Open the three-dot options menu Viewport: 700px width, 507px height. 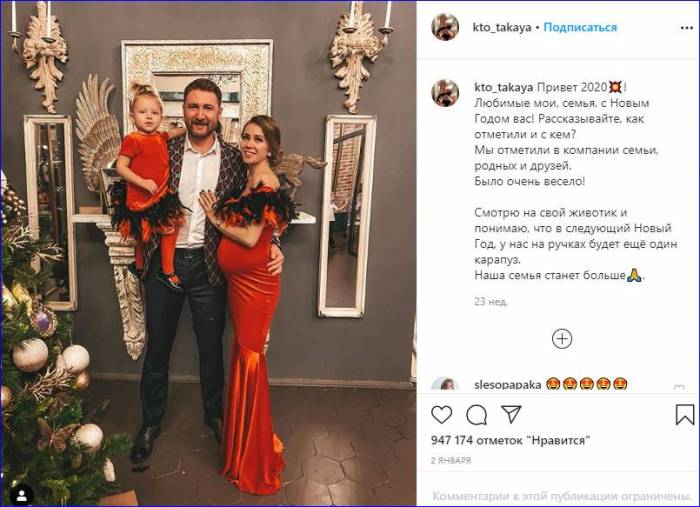(686, 28)
